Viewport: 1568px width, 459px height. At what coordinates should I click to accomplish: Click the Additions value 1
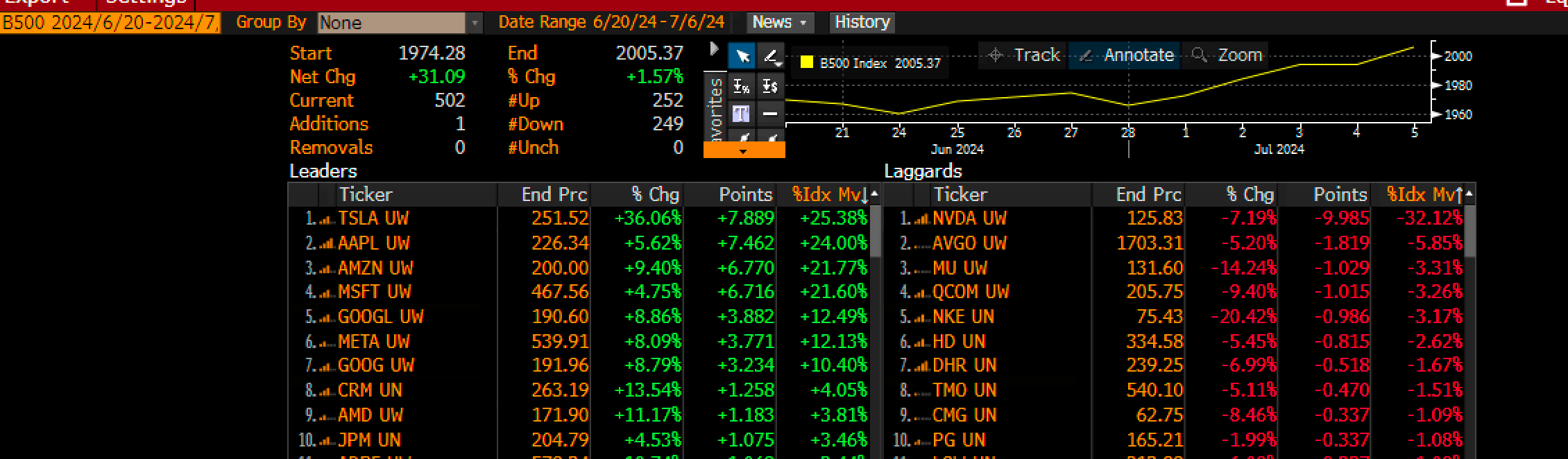pos(460,124)
